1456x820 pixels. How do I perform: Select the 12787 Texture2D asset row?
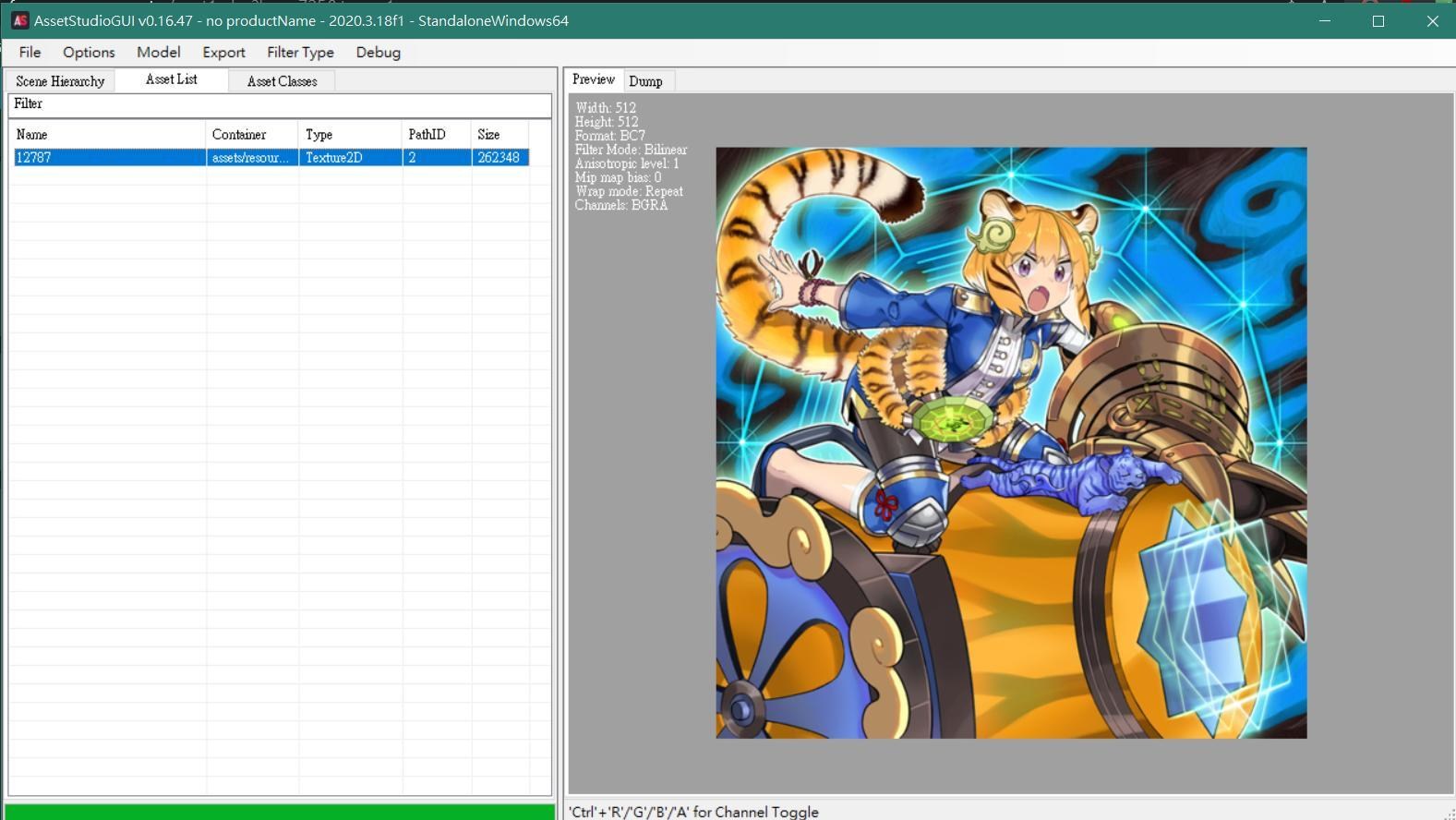(x=109, y=158)
